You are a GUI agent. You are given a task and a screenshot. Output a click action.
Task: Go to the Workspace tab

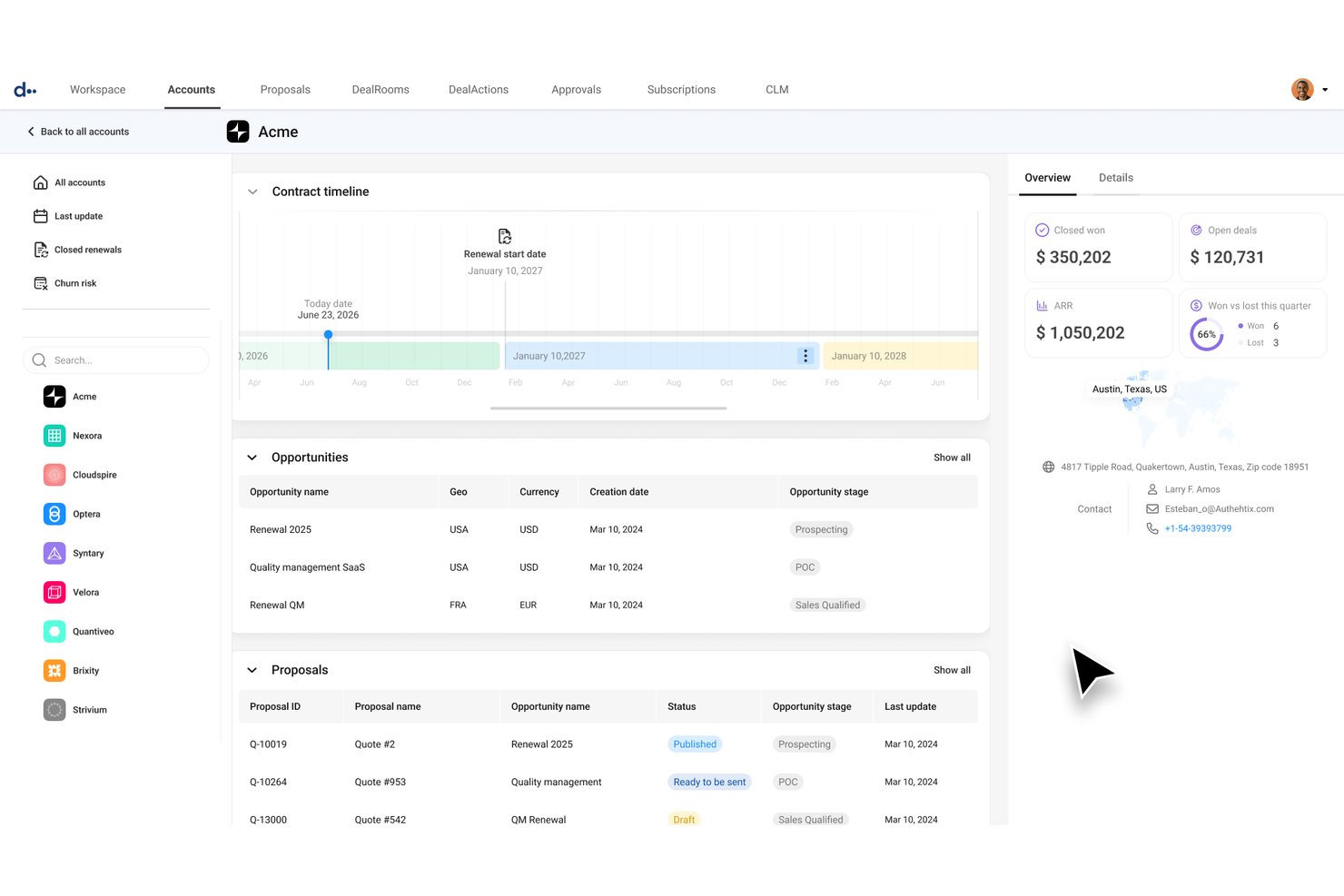pyautogui.click(x=98, y=90)
